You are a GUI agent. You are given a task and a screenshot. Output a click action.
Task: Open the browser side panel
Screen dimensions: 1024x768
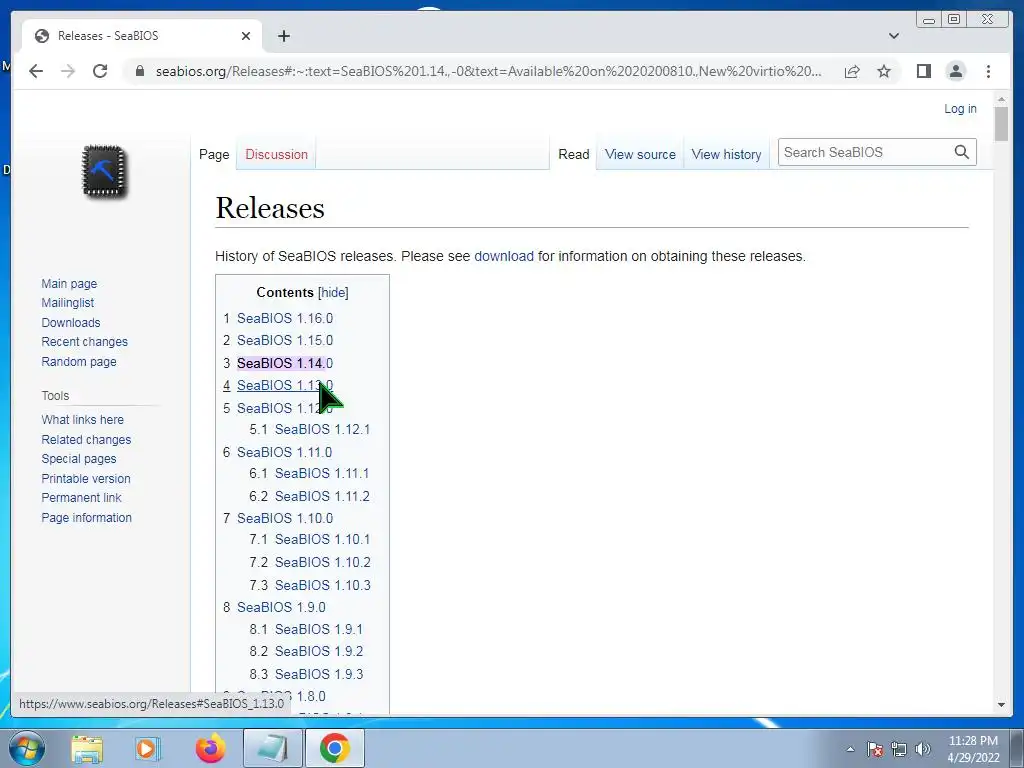click(x=923, y=71)
